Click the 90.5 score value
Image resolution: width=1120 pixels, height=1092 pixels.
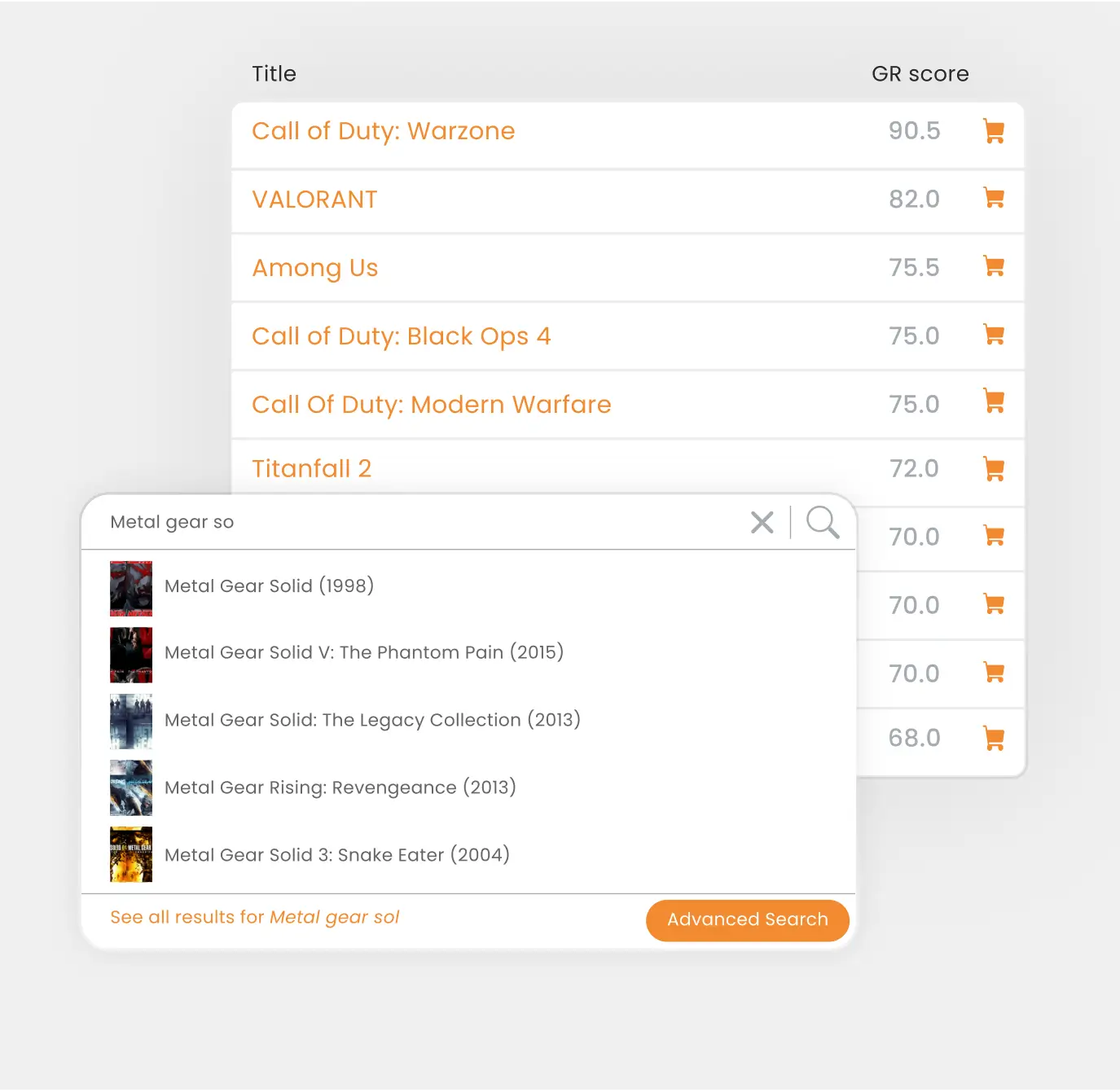pos(915,131)
